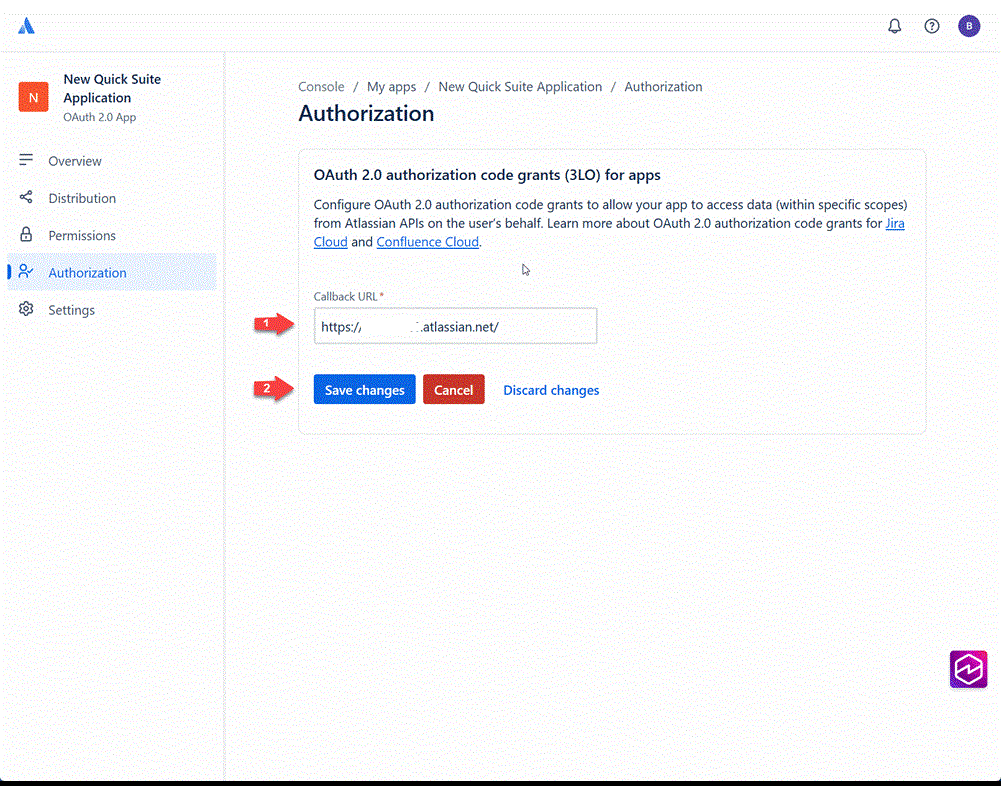Open the Jira Cloud link
1001x787 pixels.
coord(894,223)
